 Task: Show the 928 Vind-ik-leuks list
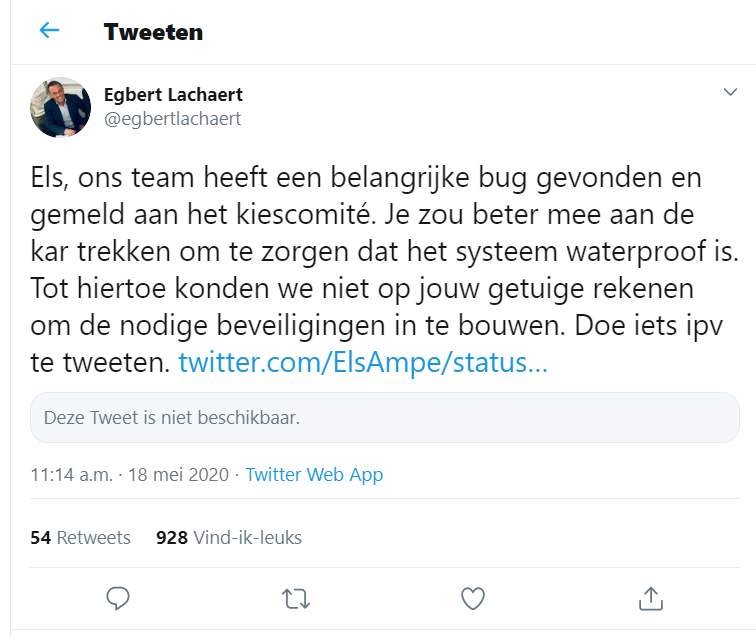[x=229, y=538]
